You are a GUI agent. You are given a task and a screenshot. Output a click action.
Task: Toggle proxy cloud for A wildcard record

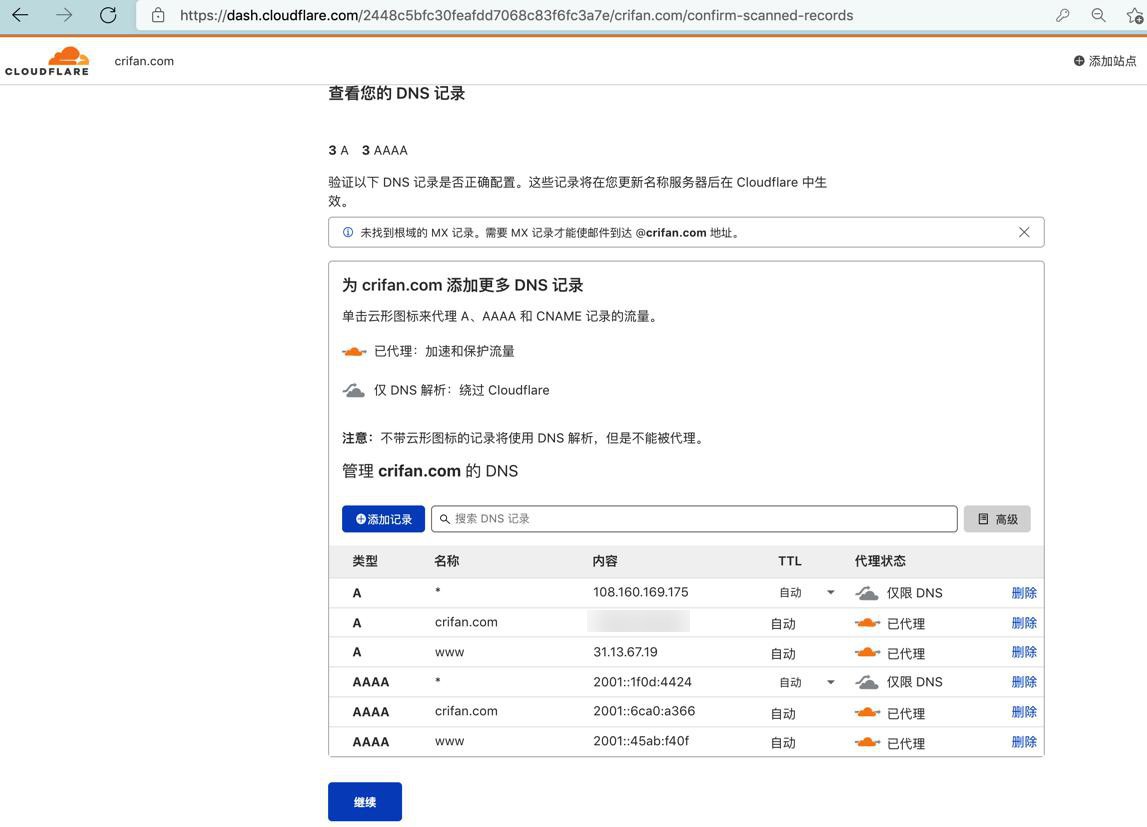867,593
